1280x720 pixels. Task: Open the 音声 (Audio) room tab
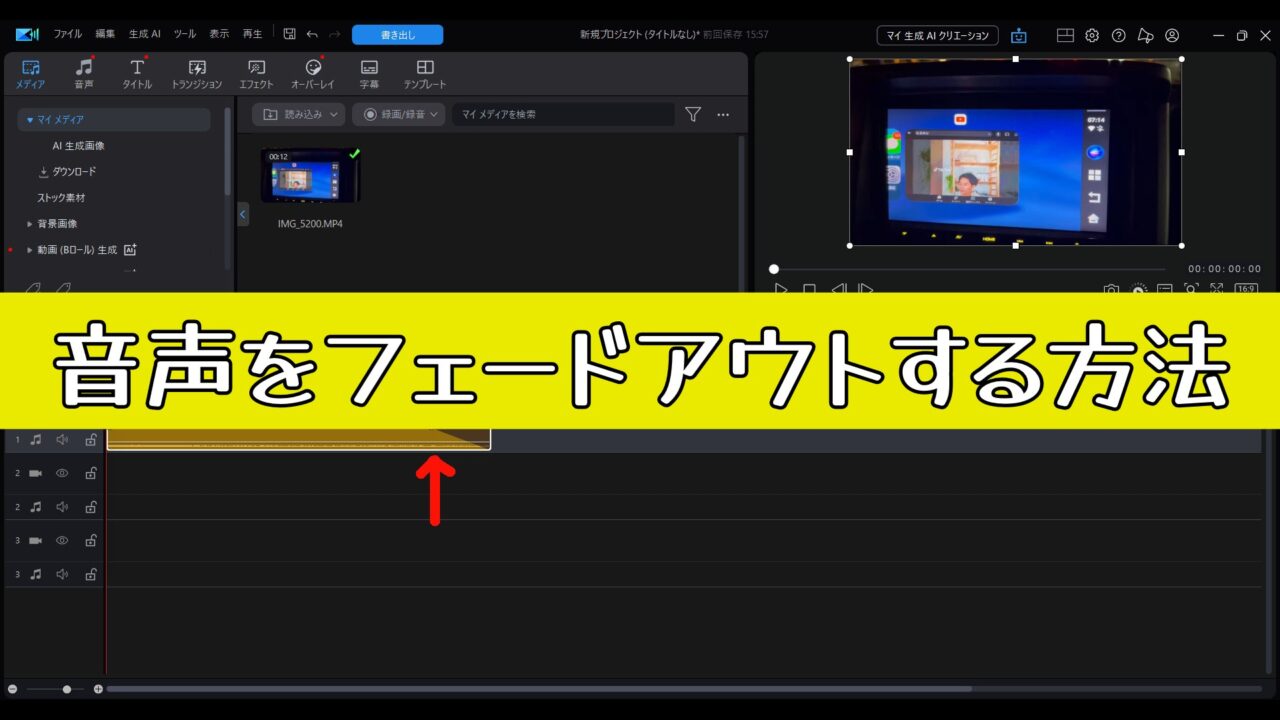point(84,74)
